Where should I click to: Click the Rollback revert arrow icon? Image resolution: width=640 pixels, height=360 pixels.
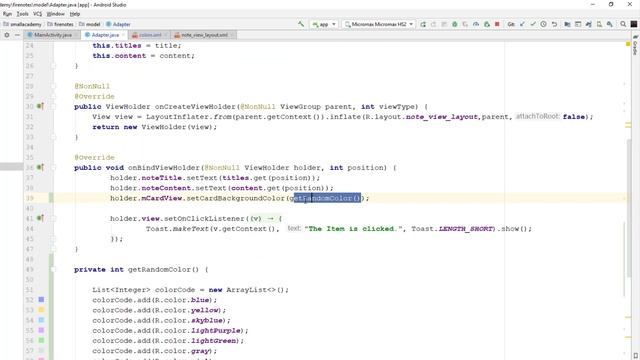click(554, 24)
